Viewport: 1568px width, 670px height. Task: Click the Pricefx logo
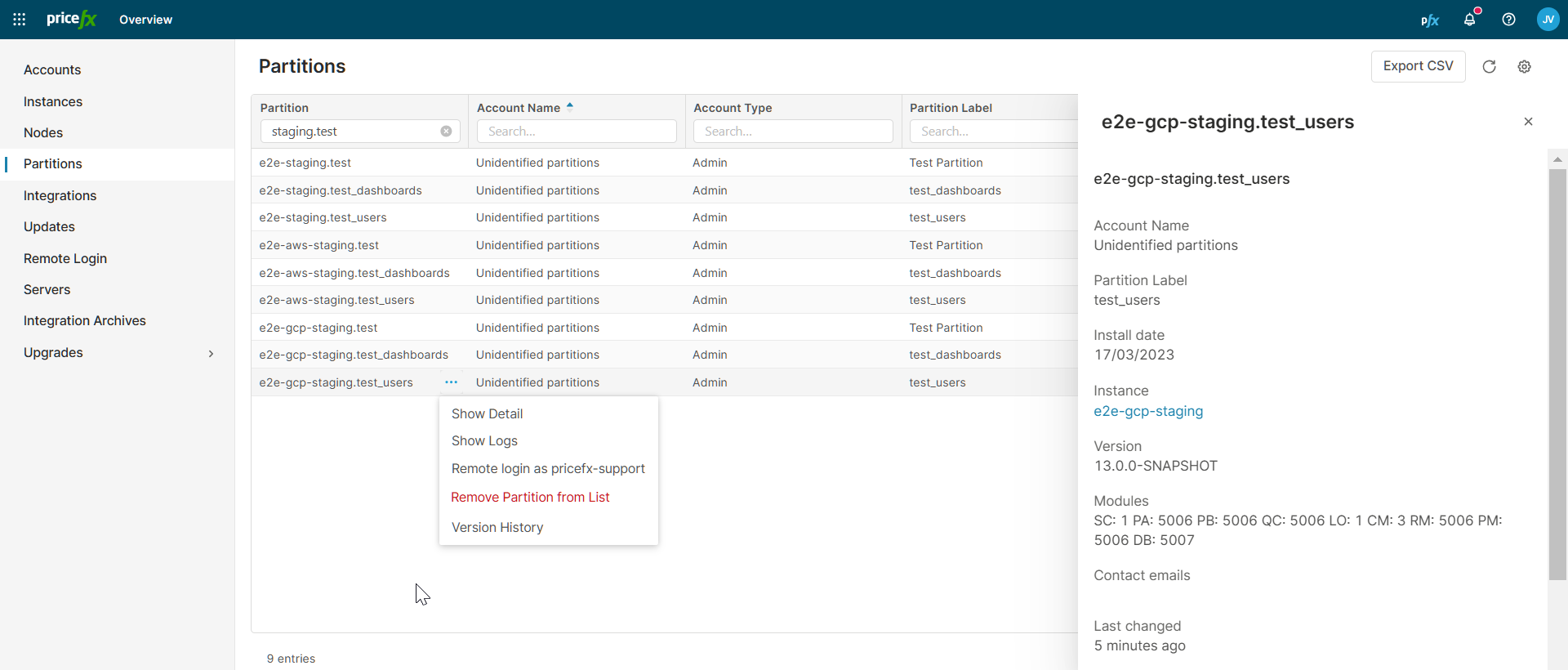click(72, 20)
